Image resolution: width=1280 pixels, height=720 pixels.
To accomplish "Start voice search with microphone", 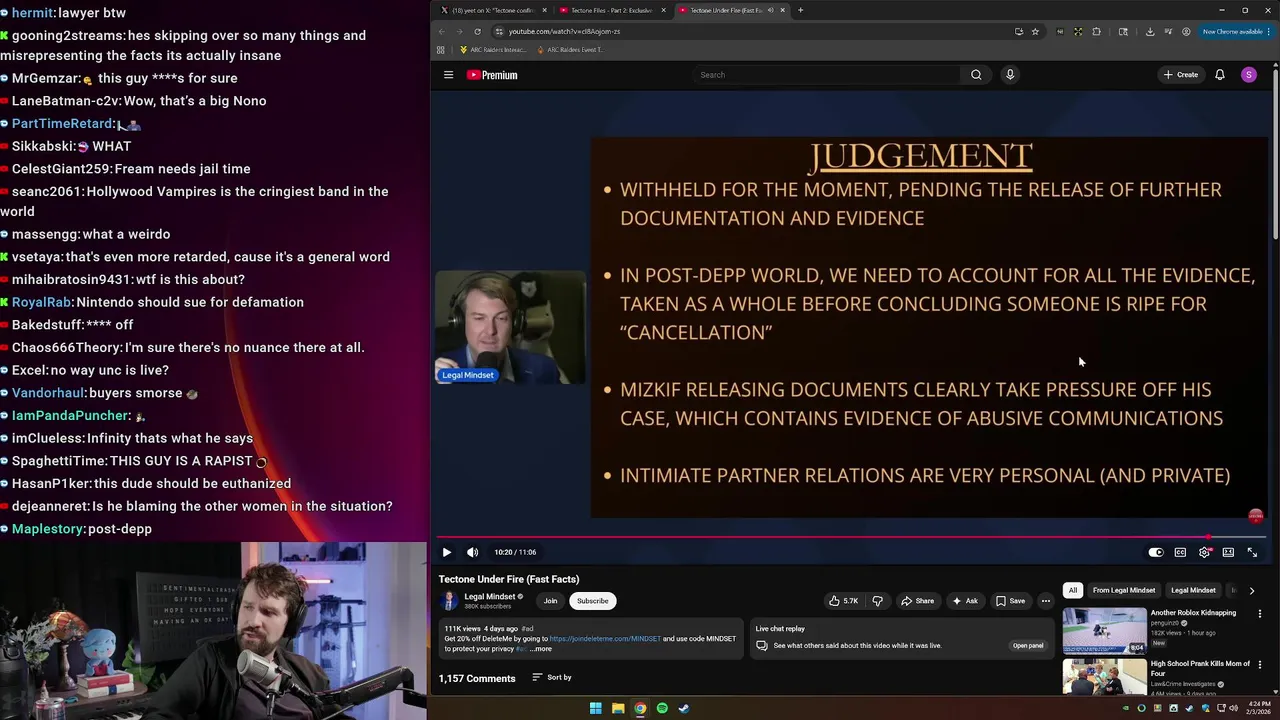I will coord(1010,75).
